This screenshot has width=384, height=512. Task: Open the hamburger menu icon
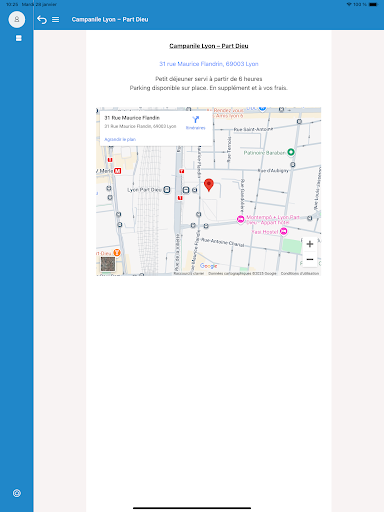pos(56,20)
